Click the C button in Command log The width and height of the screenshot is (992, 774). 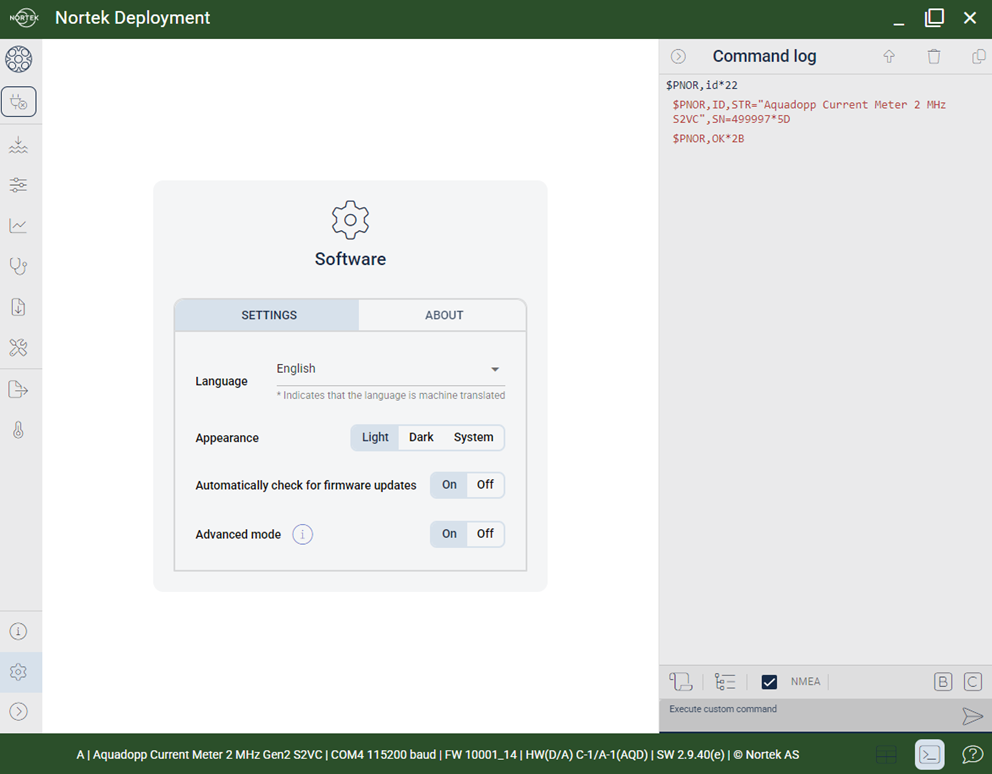click(x=972, y=682)
